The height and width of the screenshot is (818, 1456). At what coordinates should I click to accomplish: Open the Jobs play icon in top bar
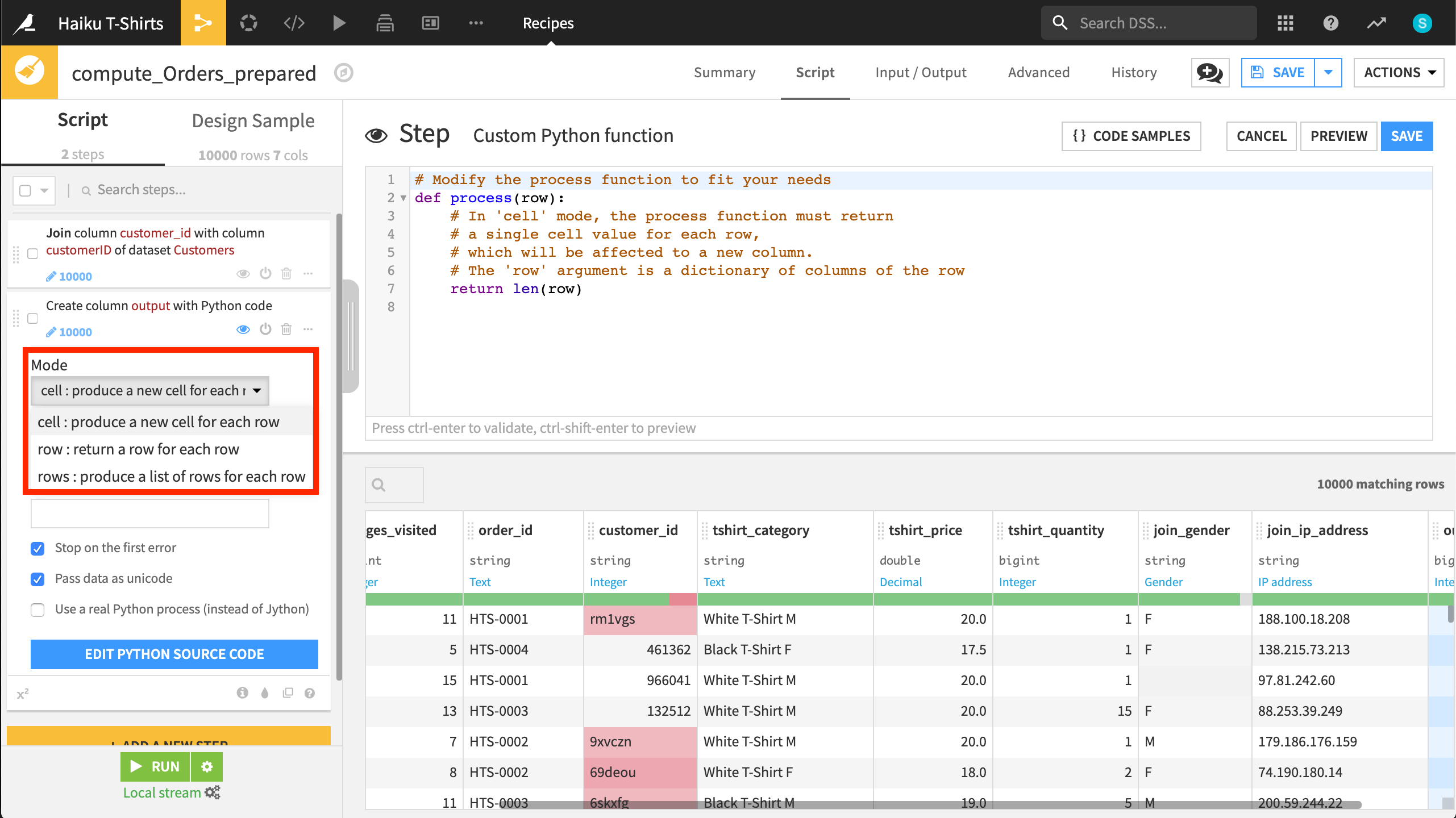pos(339,23)
